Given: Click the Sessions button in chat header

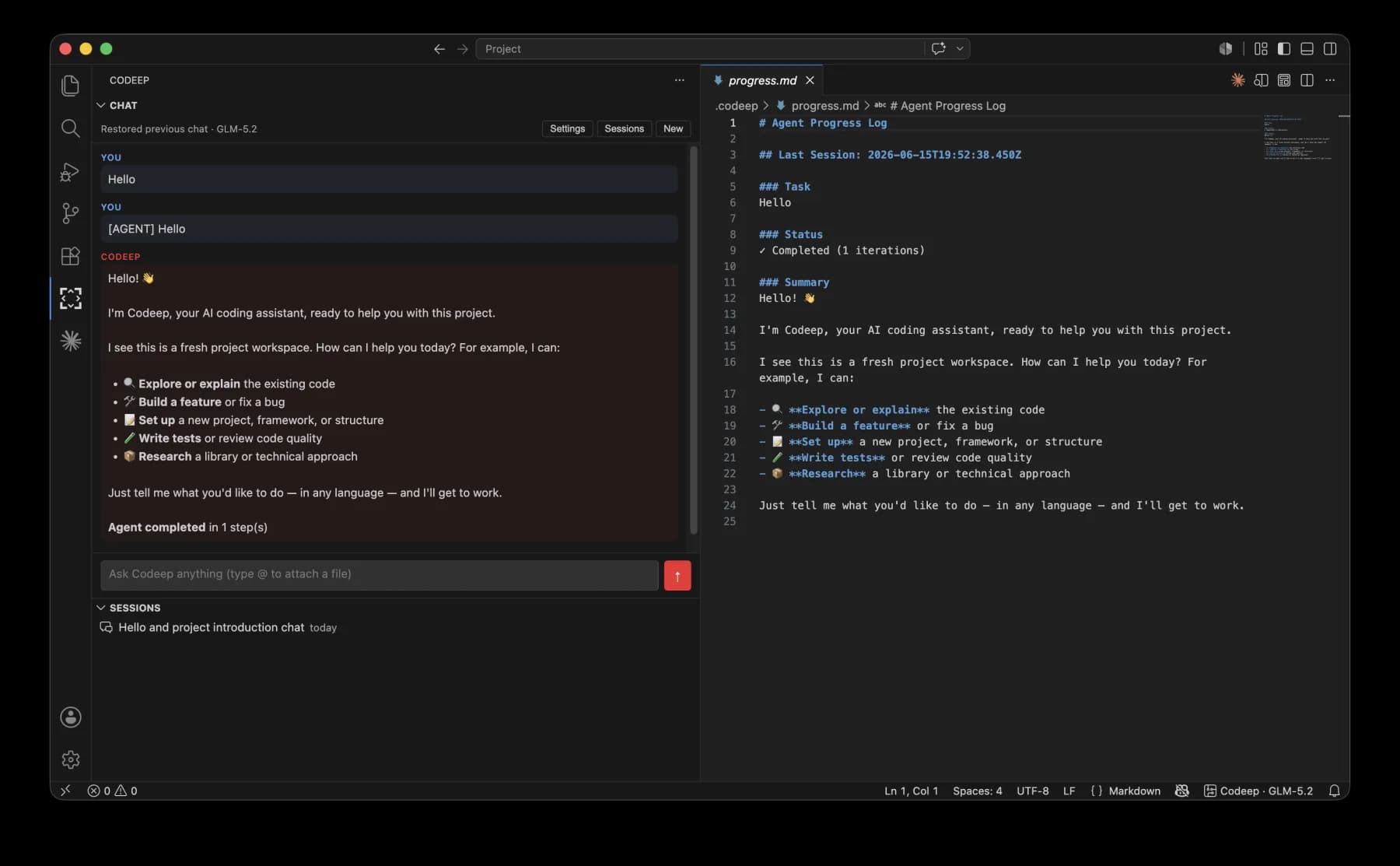Looking at the screenshot, I should click(x=624, y=129).
